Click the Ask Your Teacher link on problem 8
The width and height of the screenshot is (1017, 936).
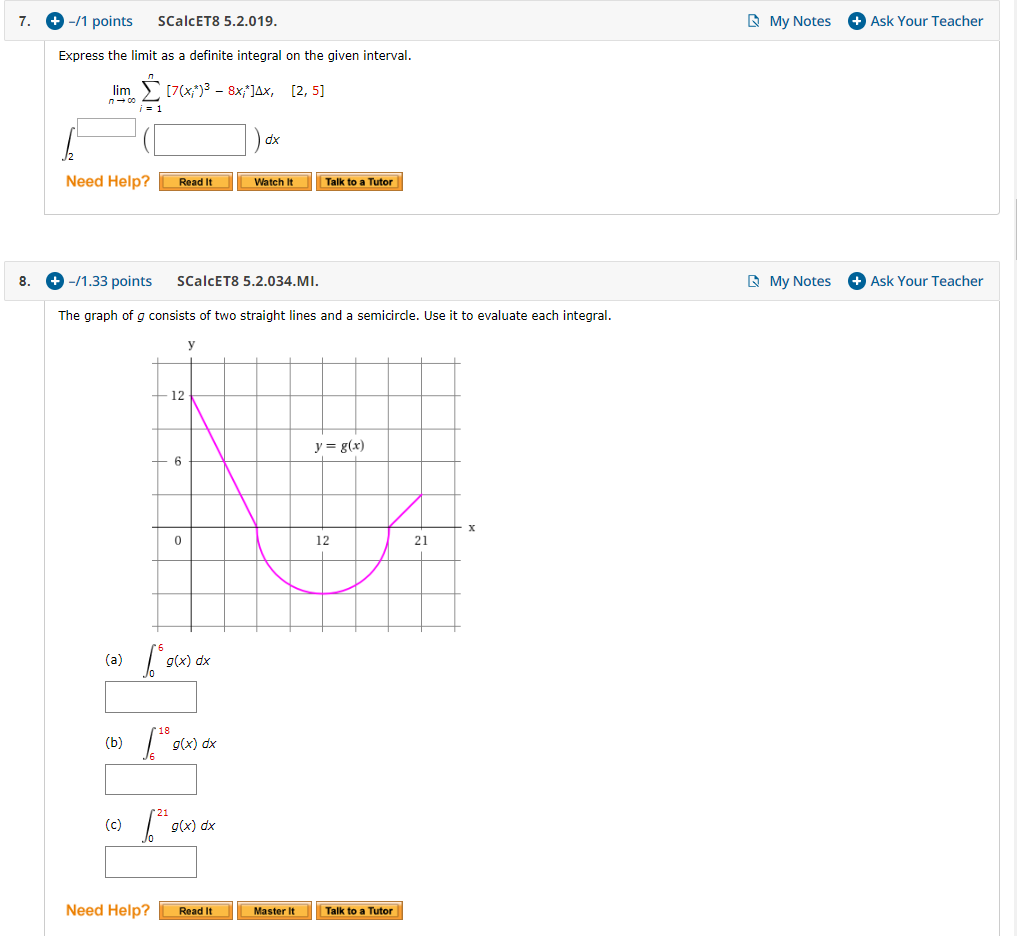pyautogui.click(x=925, y=281)
